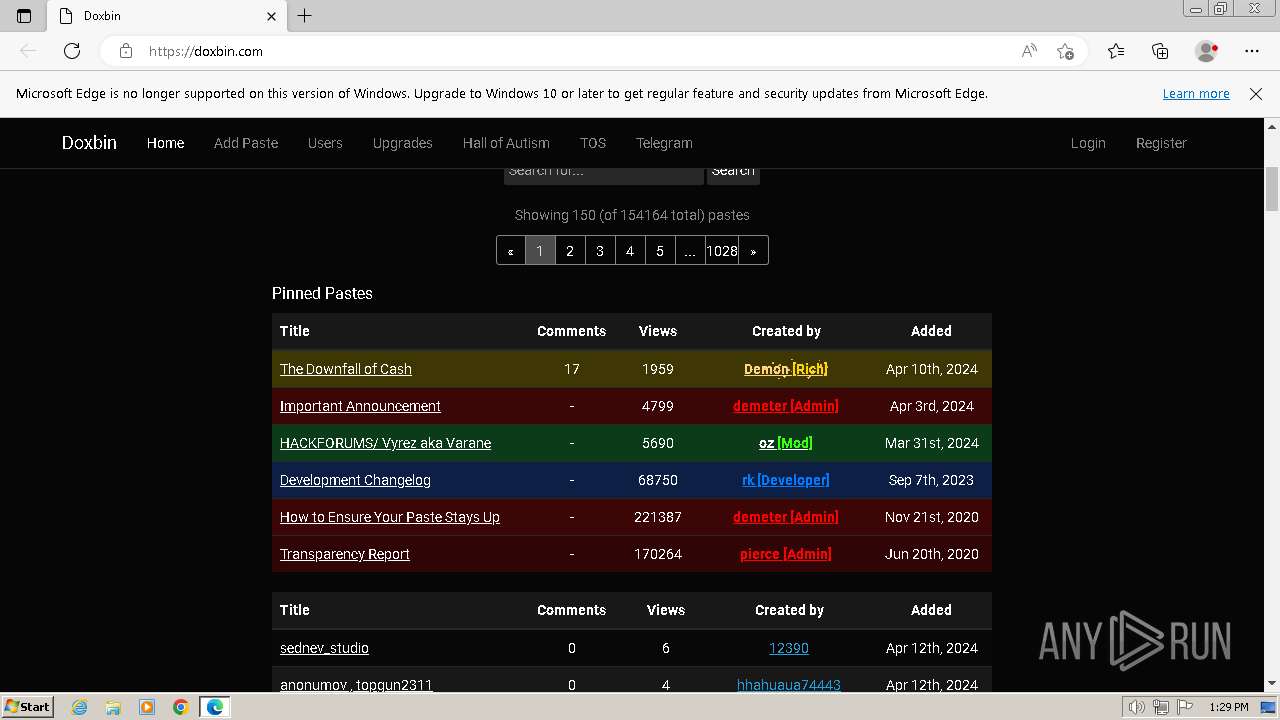Click the browser back arrow
Viewport: 1280px width, 720px height.
click(x=28, y=51)
